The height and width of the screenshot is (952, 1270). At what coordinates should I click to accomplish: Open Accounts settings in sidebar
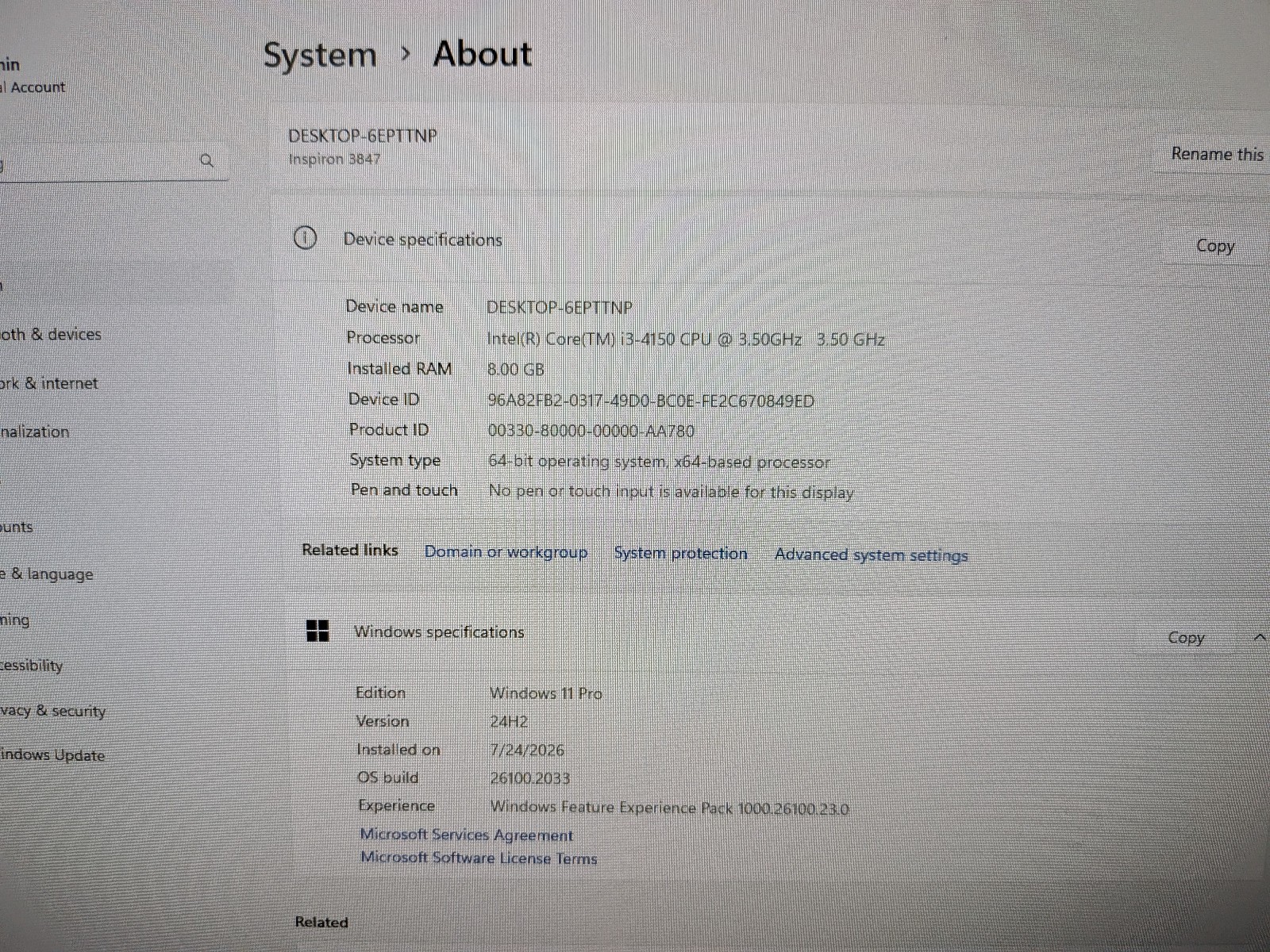pyautogui.click(x=17, y=527)
